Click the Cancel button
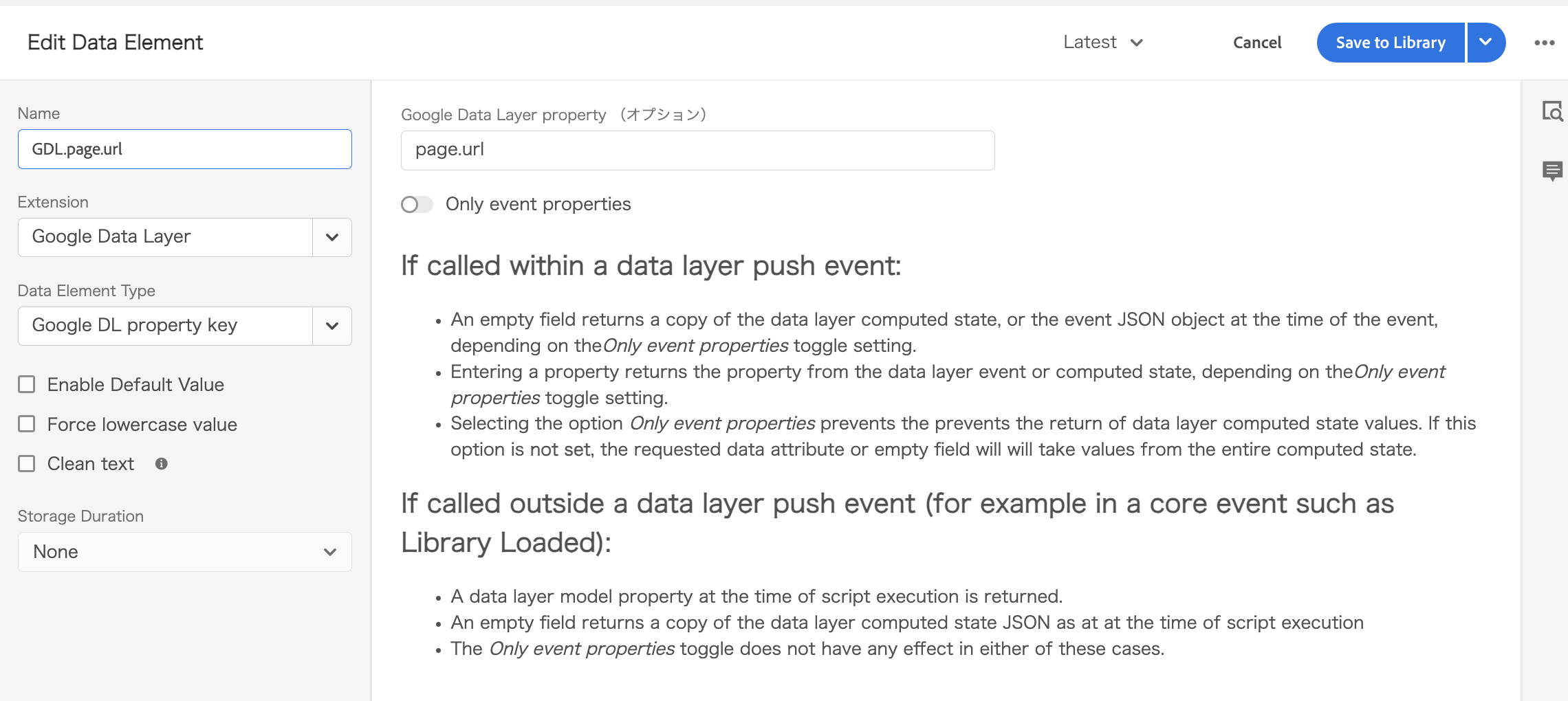 click(x=1257, y=43)
